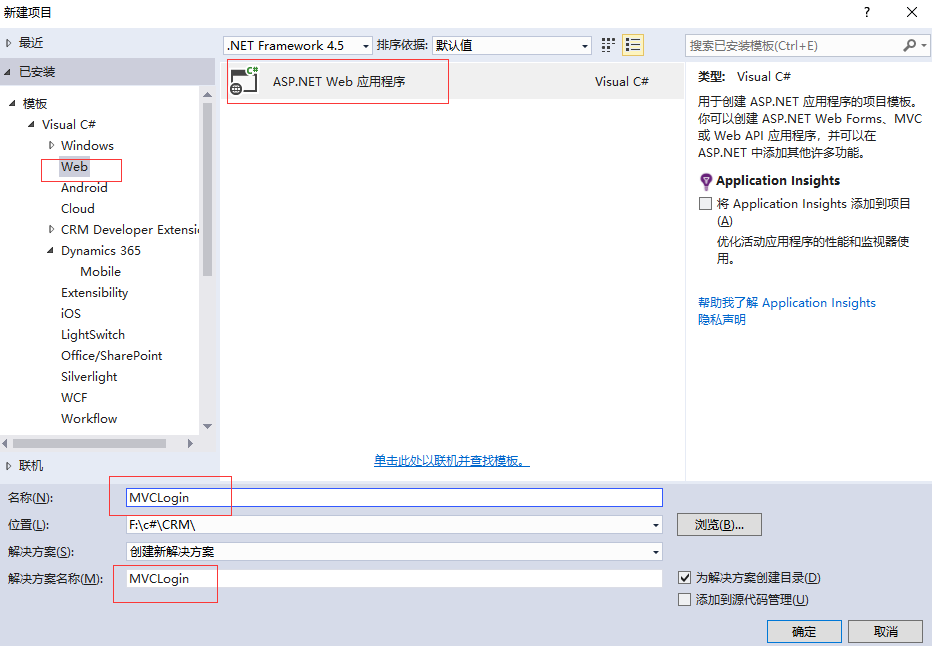The height and width of the screenshot is (646, 932).
Task: Collapse the Visual C# tree node
Action: click(x=32, y=124)
